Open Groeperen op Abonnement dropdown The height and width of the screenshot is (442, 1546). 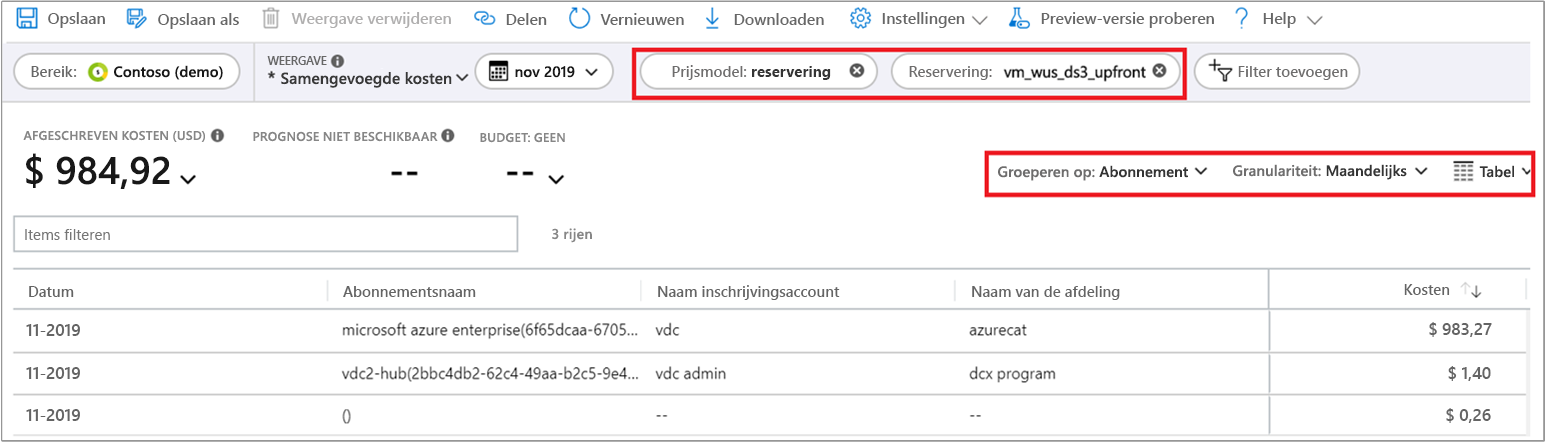tap(1102, 172)
